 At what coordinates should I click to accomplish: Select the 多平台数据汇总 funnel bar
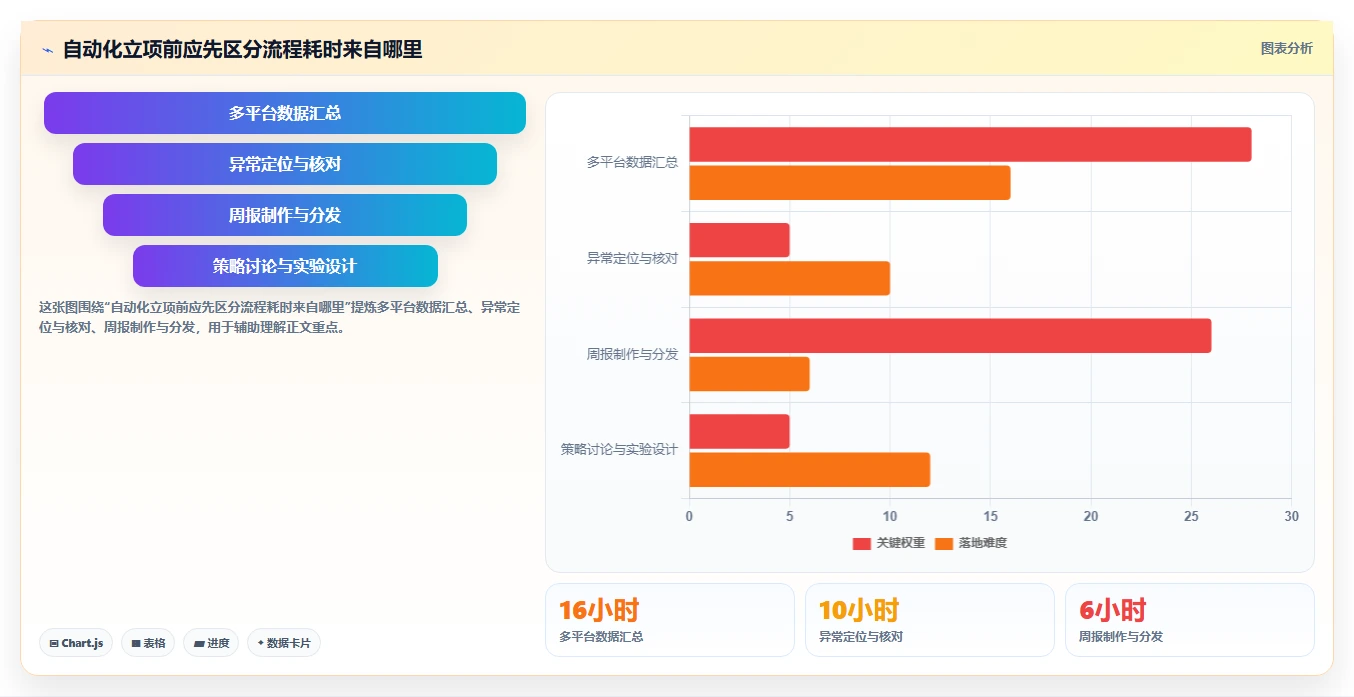[x=285, y=113]
